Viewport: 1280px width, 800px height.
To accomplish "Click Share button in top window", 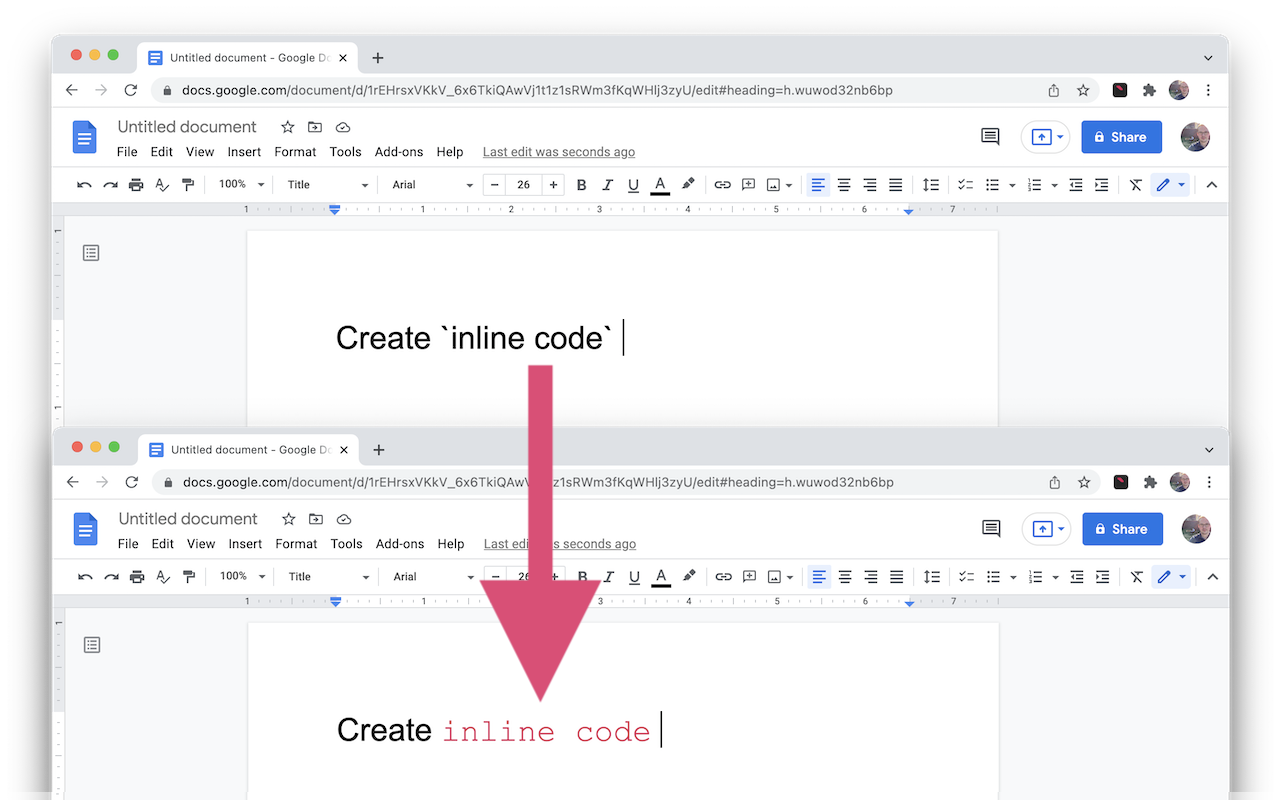I will 1121,137.
